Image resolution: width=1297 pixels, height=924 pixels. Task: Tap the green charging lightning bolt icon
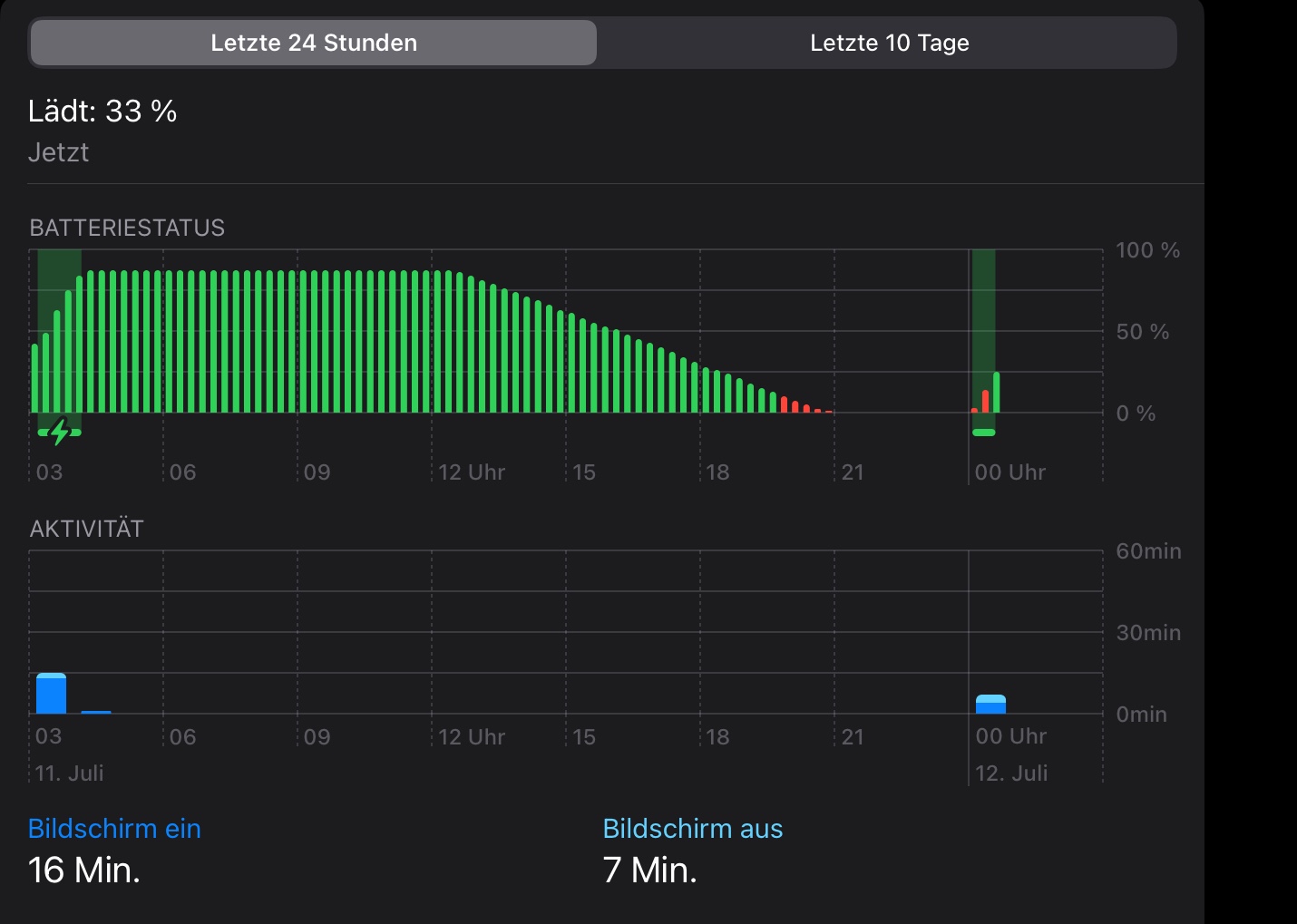click(60, 433)
